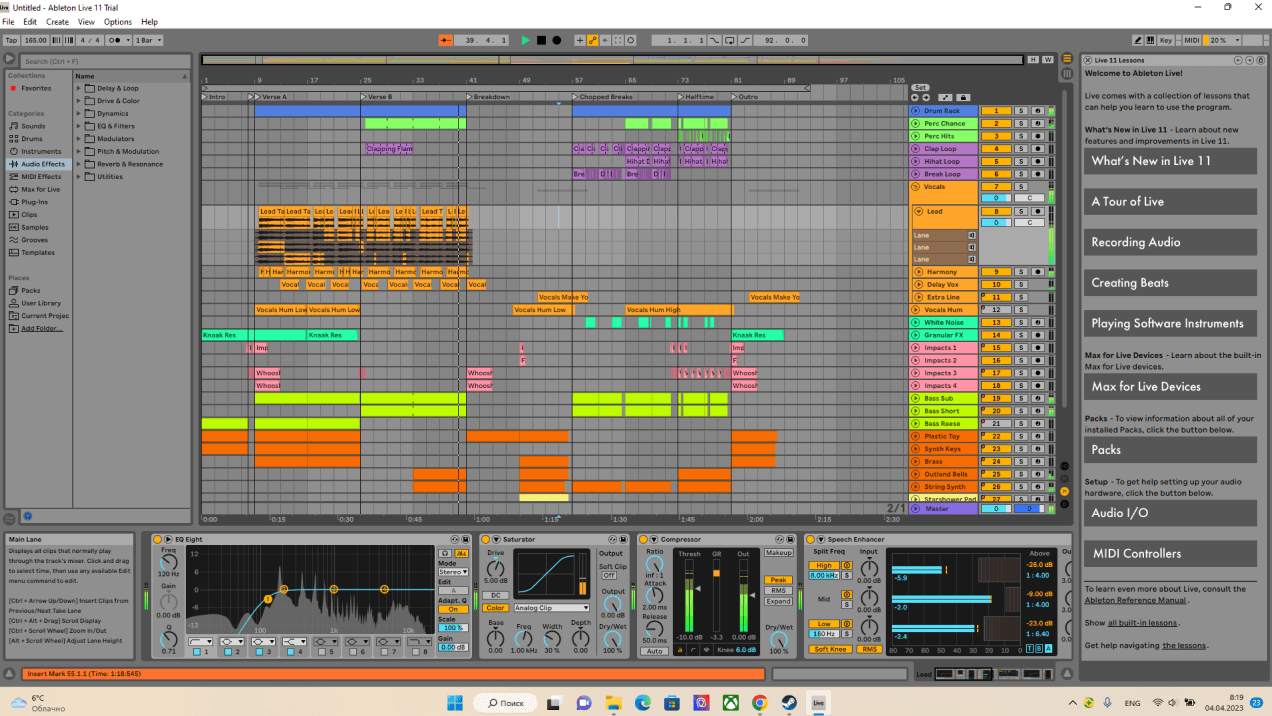This screenshot has height=716, width=1272.
Task: Open the 1 Bar quantization dropdown
Action: point(149,40)
